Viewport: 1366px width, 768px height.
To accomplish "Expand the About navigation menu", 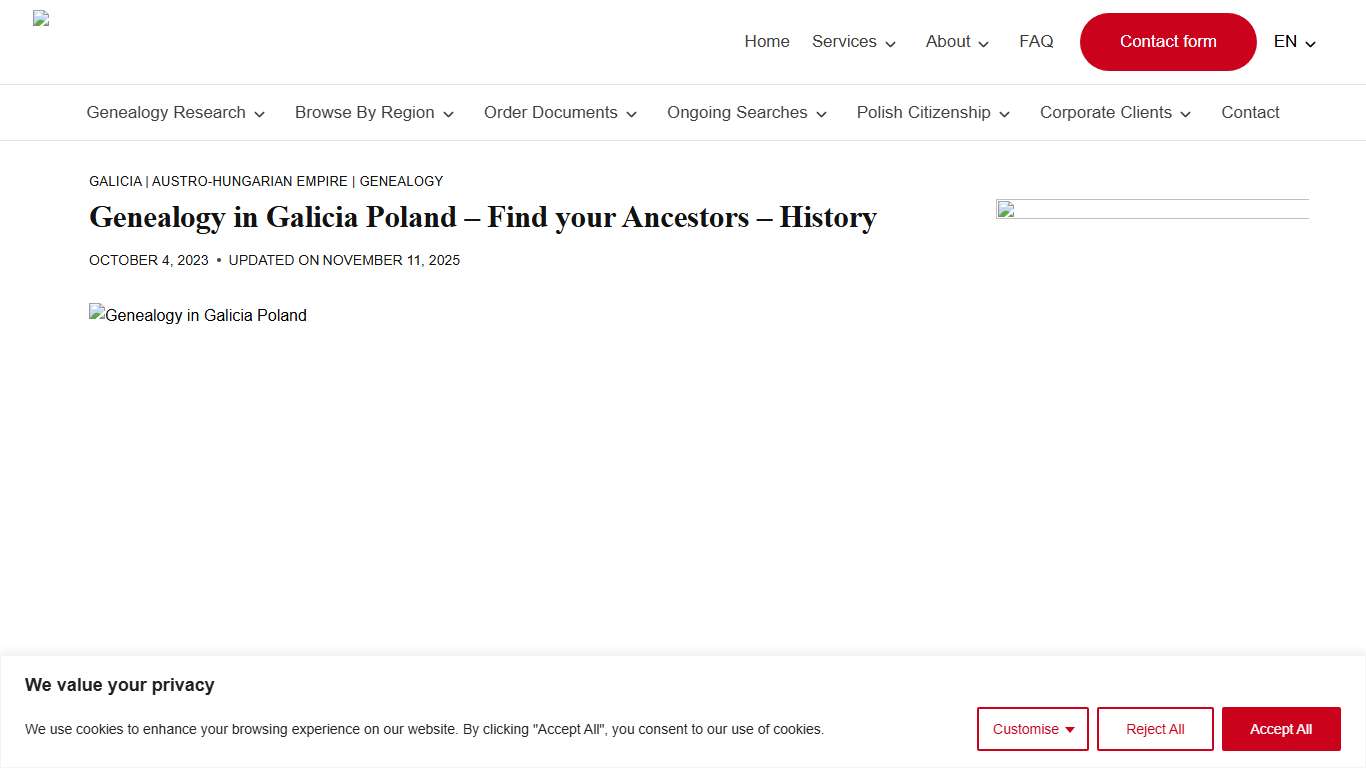I will 948,41.
